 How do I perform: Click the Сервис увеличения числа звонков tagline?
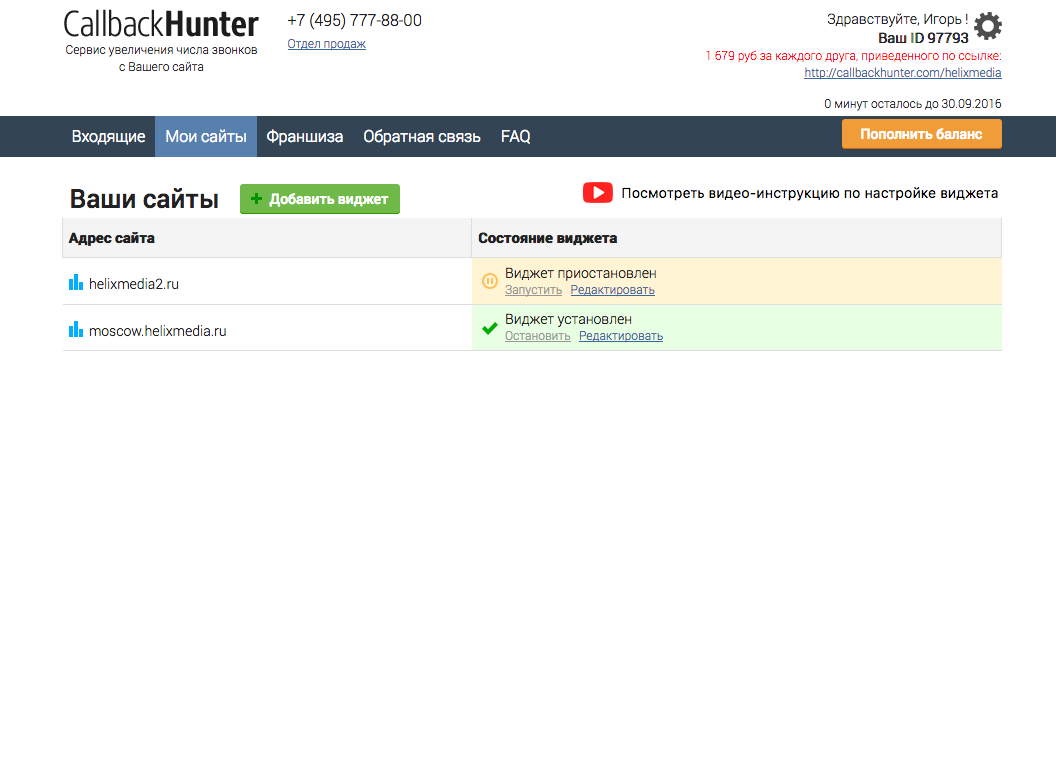[x=161, y=58]
